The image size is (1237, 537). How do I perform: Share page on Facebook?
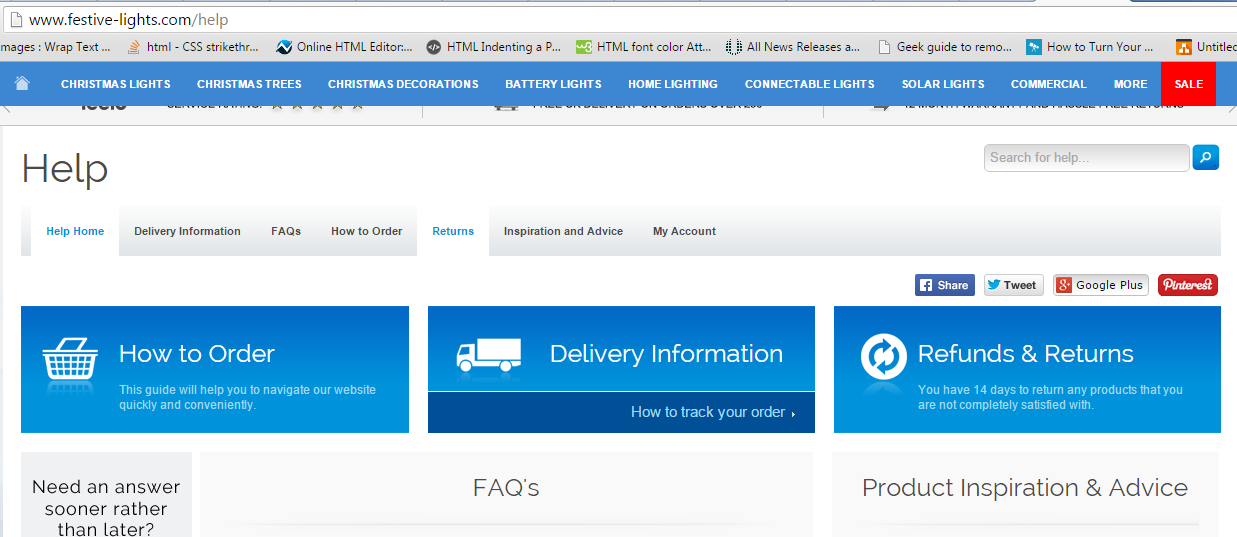pyautogui.click(x=944, y=285)
